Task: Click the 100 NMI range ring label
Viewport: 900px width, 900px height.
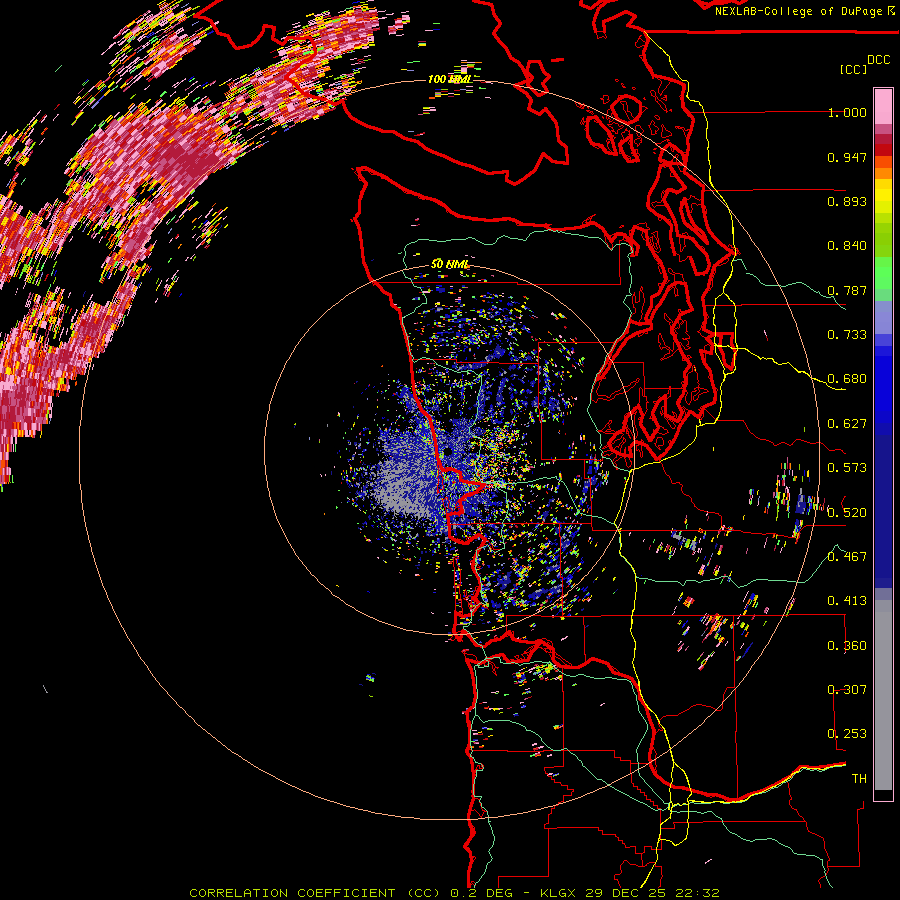Action: 449,79
